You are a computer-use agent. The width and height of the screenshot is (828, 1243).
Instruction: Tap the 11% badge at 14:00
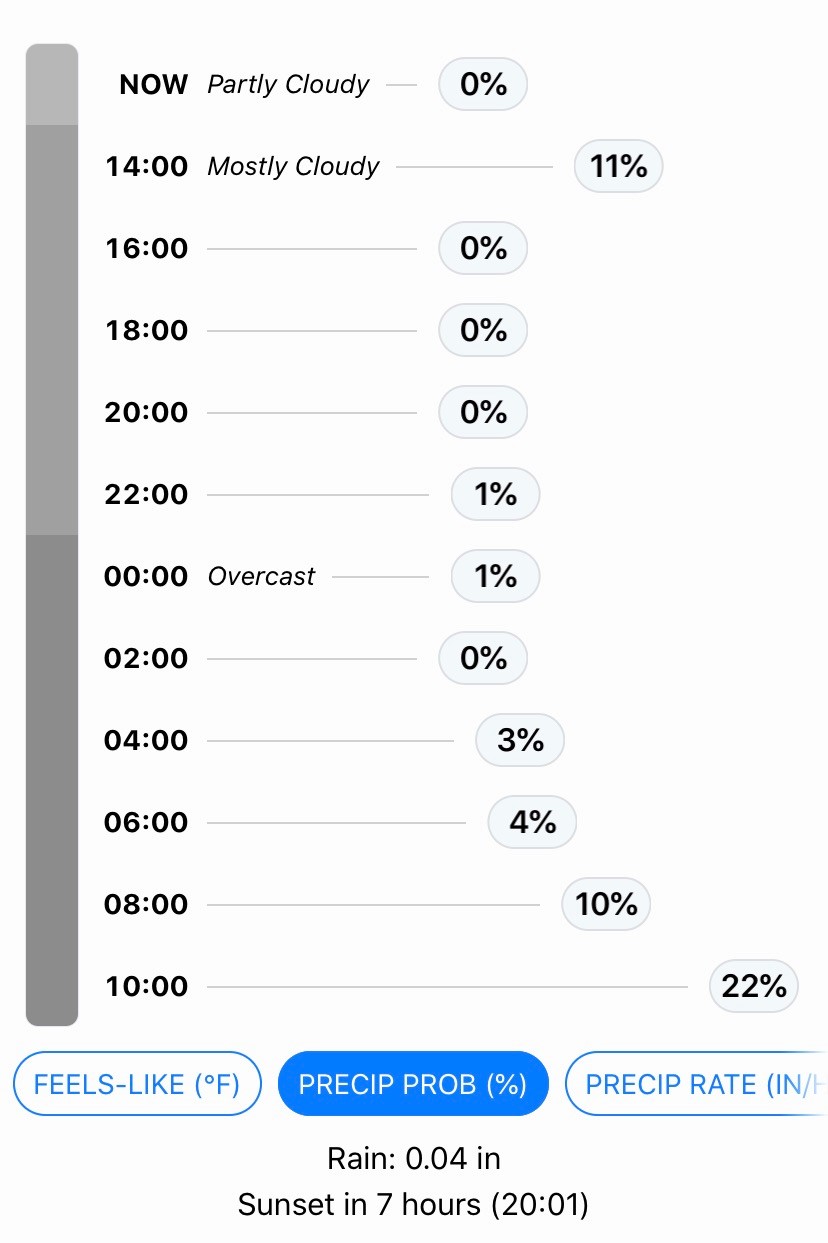618,166
